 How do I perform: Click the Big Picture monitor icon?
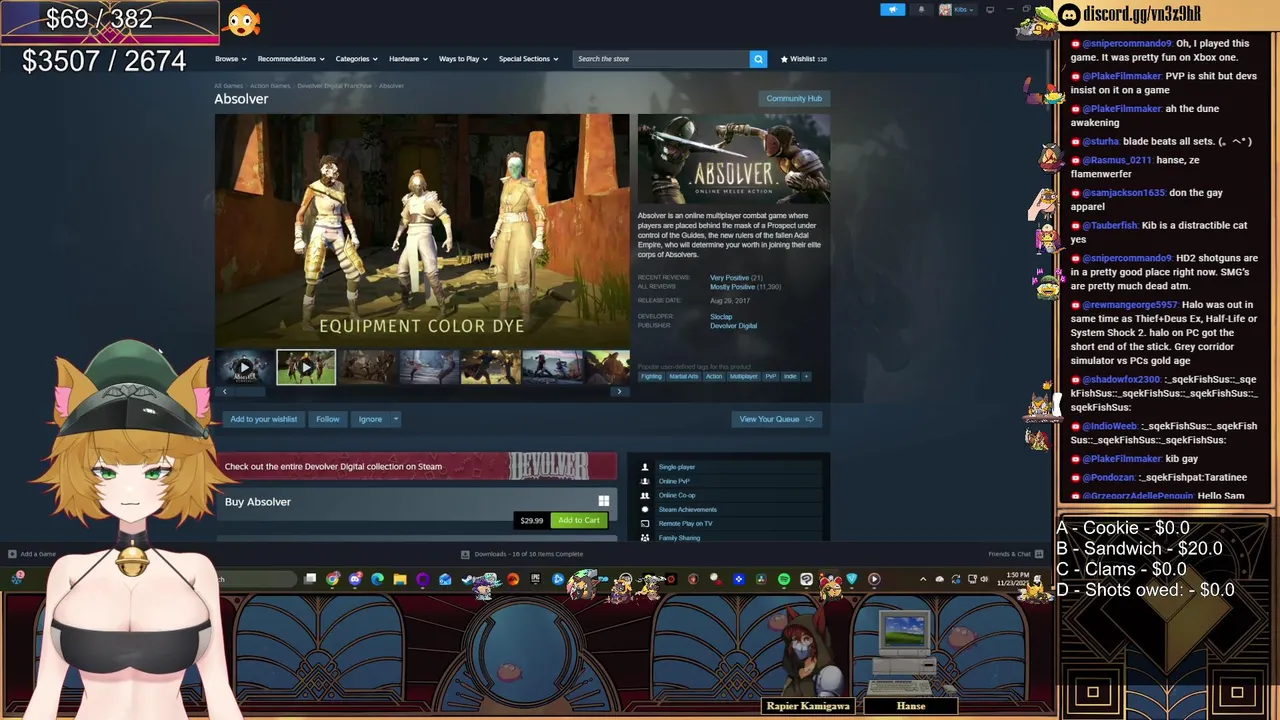pyautogui.click(x=990, y=10)
